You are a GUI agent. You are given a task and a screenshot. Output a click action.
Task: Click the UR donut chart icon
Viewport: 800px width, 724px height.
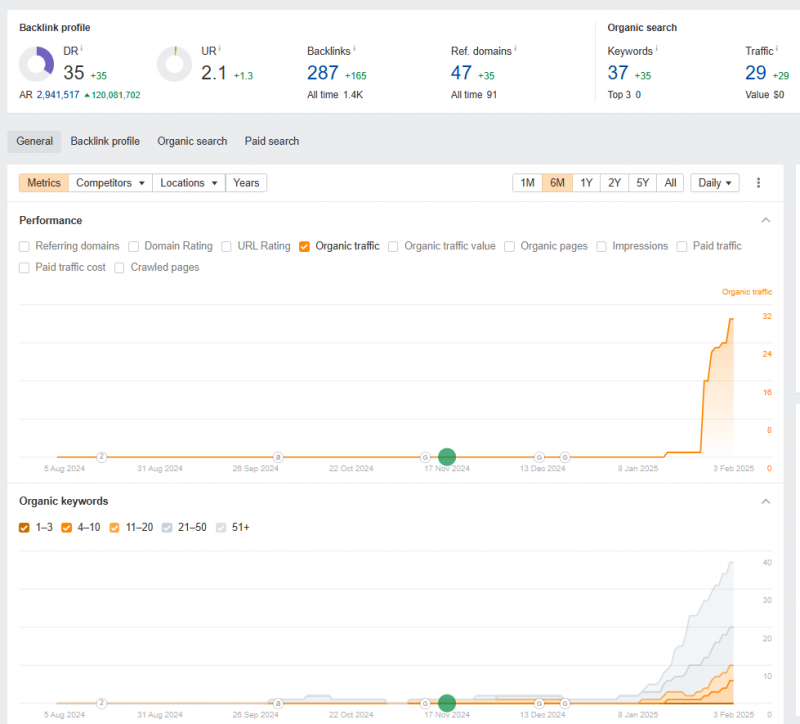tap(176, 65)
